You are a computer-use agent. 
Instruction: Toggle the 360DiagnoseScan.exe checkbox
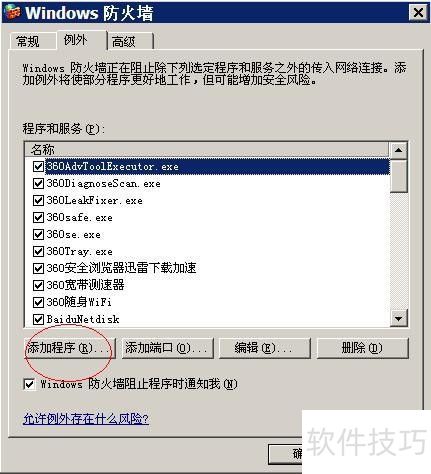[38, 183]
